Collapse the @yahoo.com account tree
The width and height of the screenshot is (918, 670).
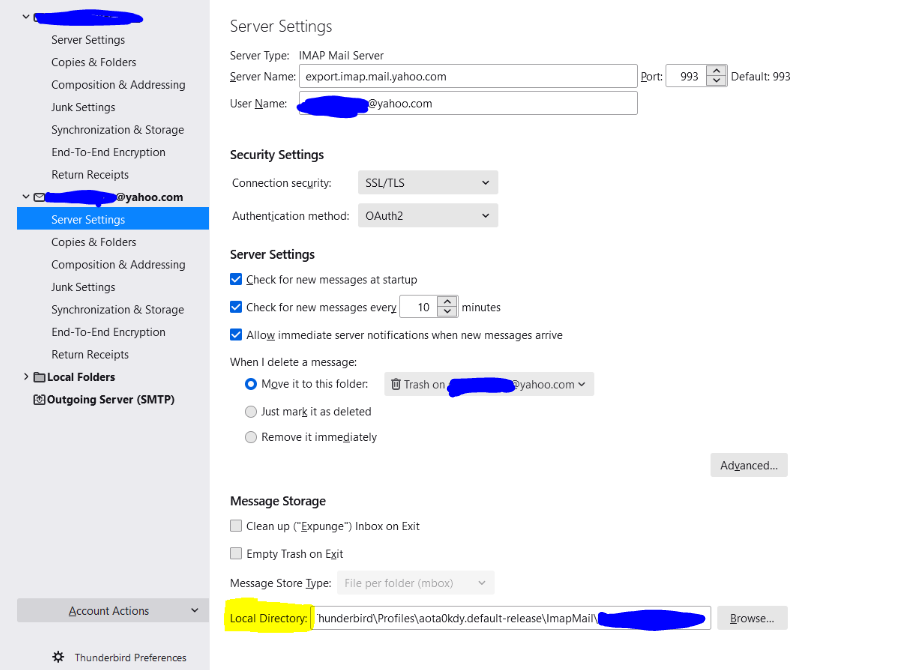point(26,197)
